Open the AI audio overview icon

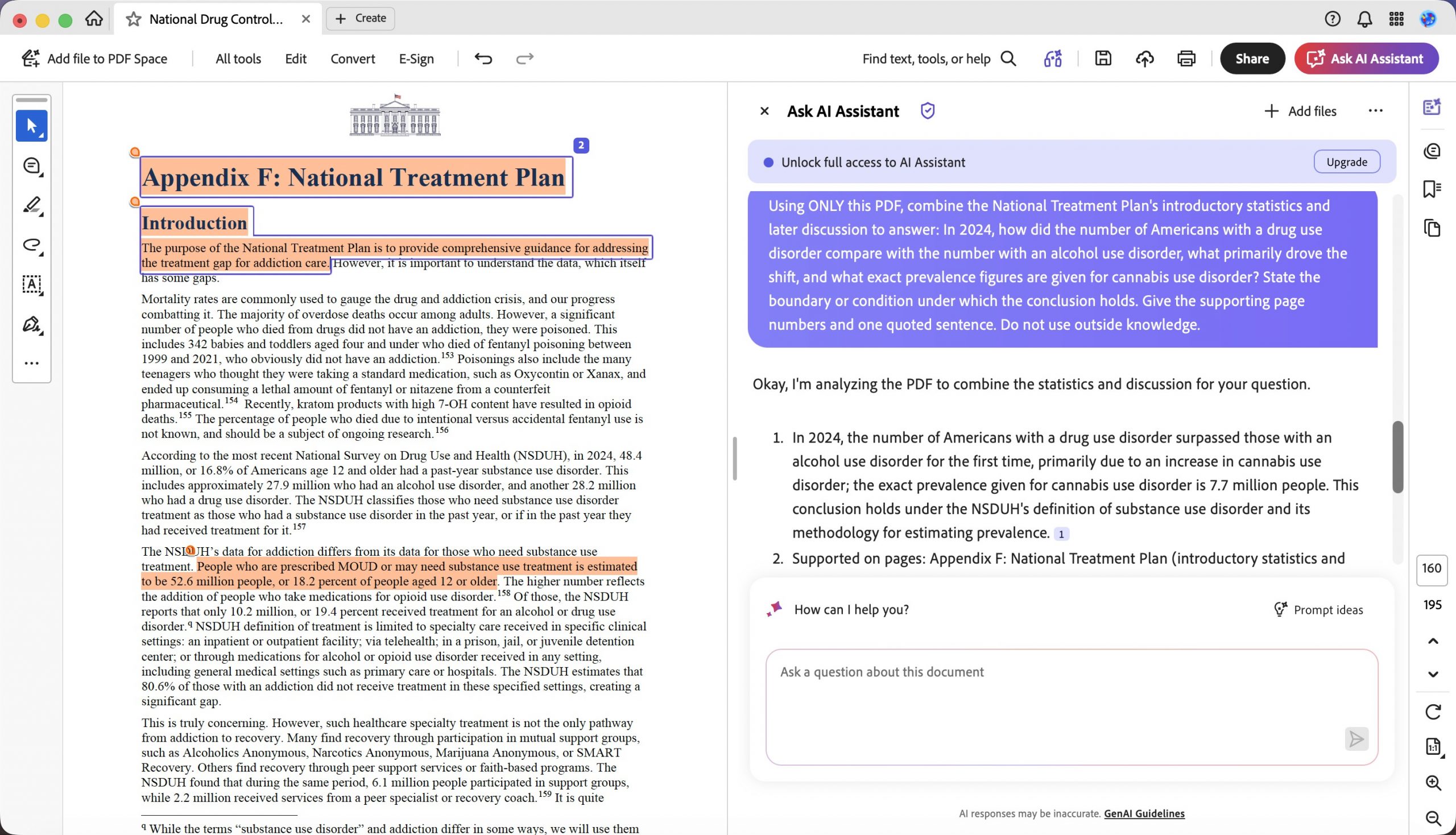(x=1053, y=59)
